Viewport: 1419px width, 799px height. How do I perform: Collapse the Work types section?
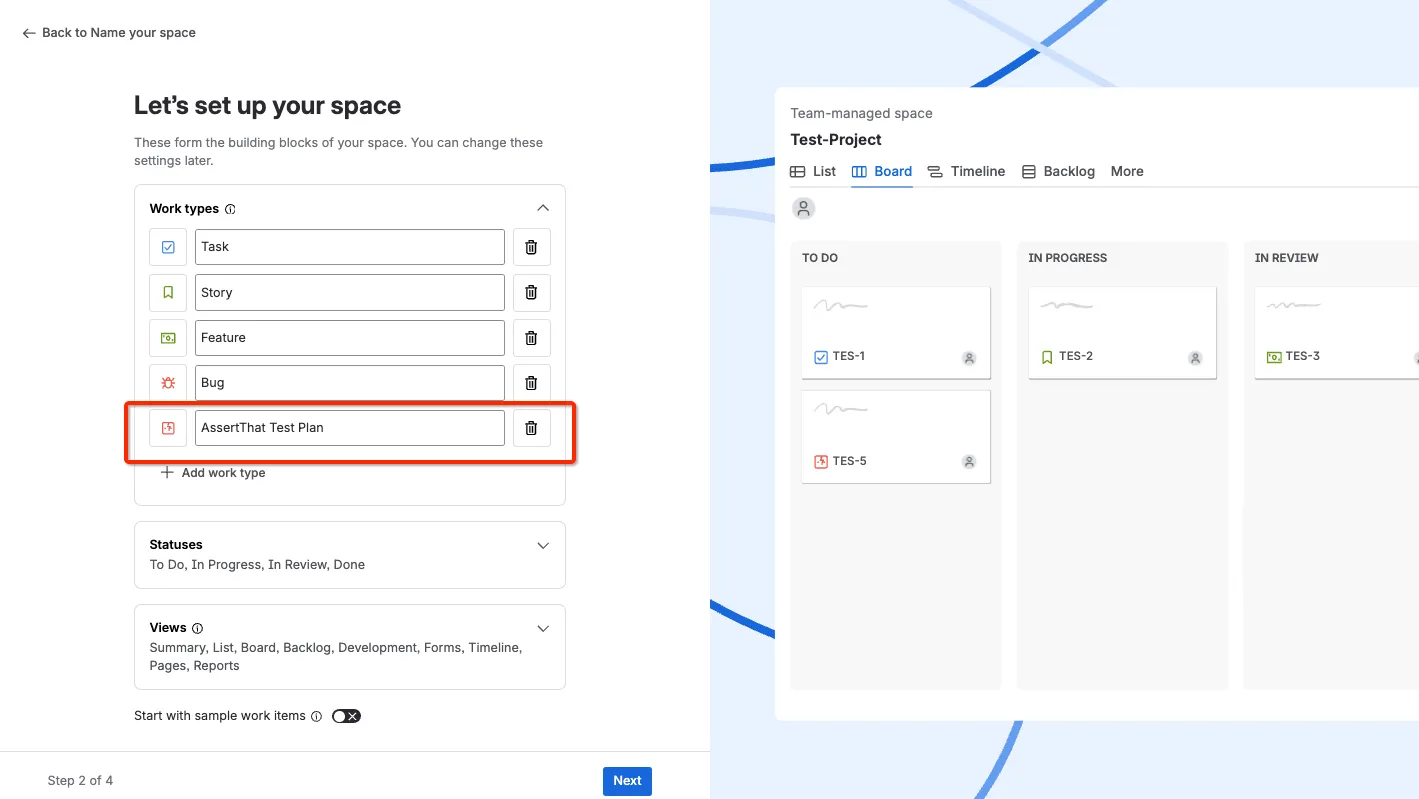point(543,208)
